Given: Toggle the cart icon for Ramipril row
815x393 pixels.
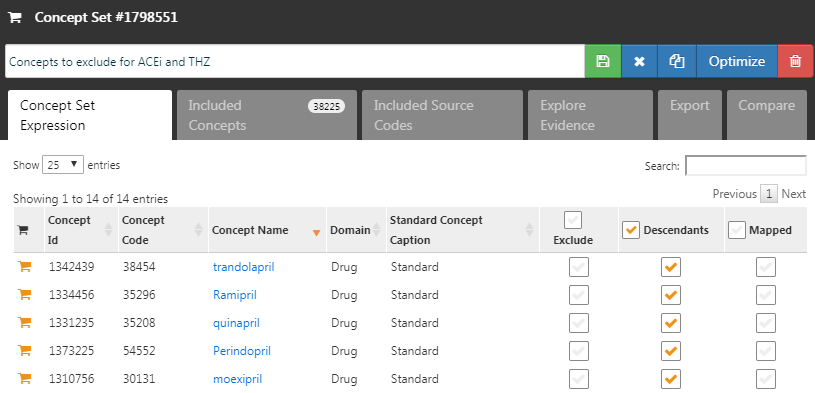Looking at the screenshot, I should point(24,295).
